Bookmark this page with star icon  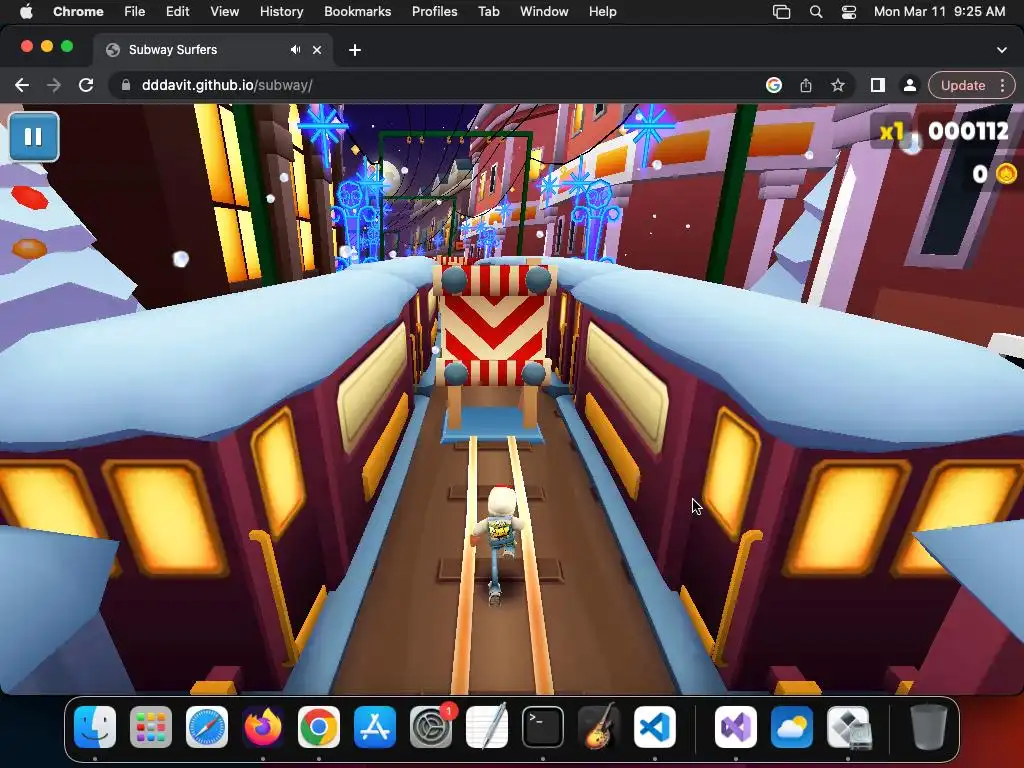pos(838,85)
